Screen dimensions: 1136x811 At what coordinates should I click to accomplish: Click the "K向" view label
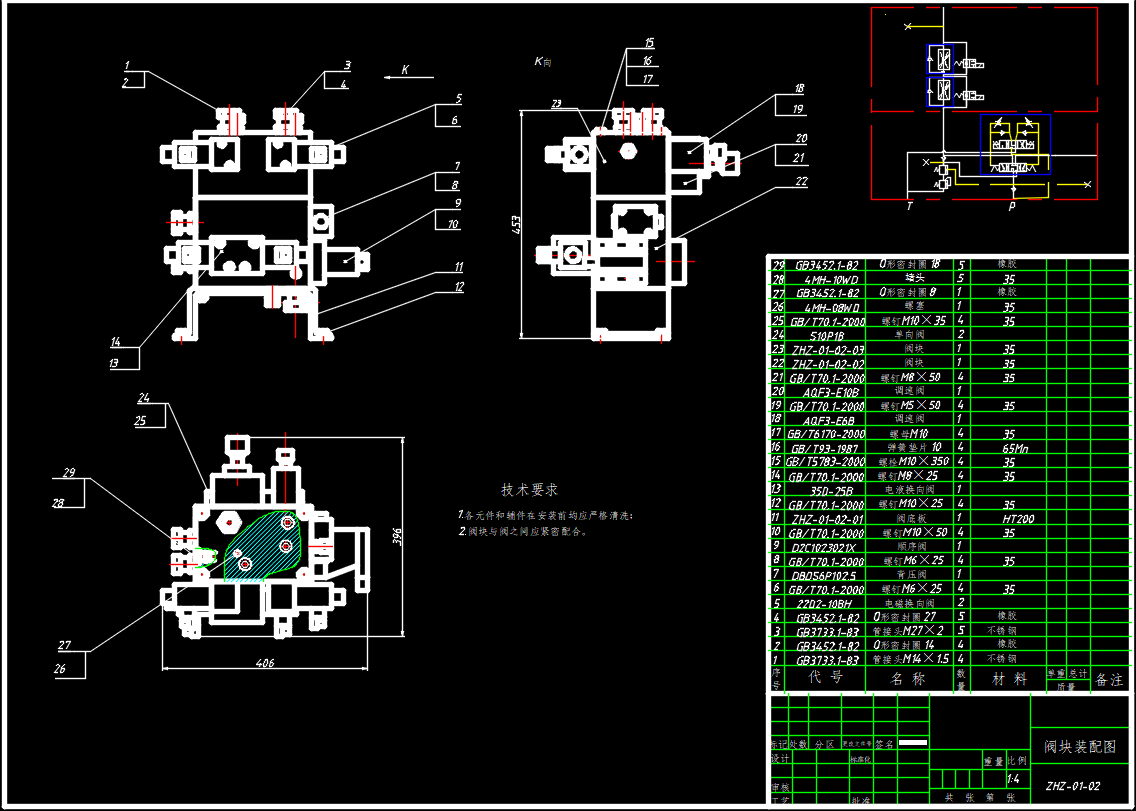click(x=543, y=62)
